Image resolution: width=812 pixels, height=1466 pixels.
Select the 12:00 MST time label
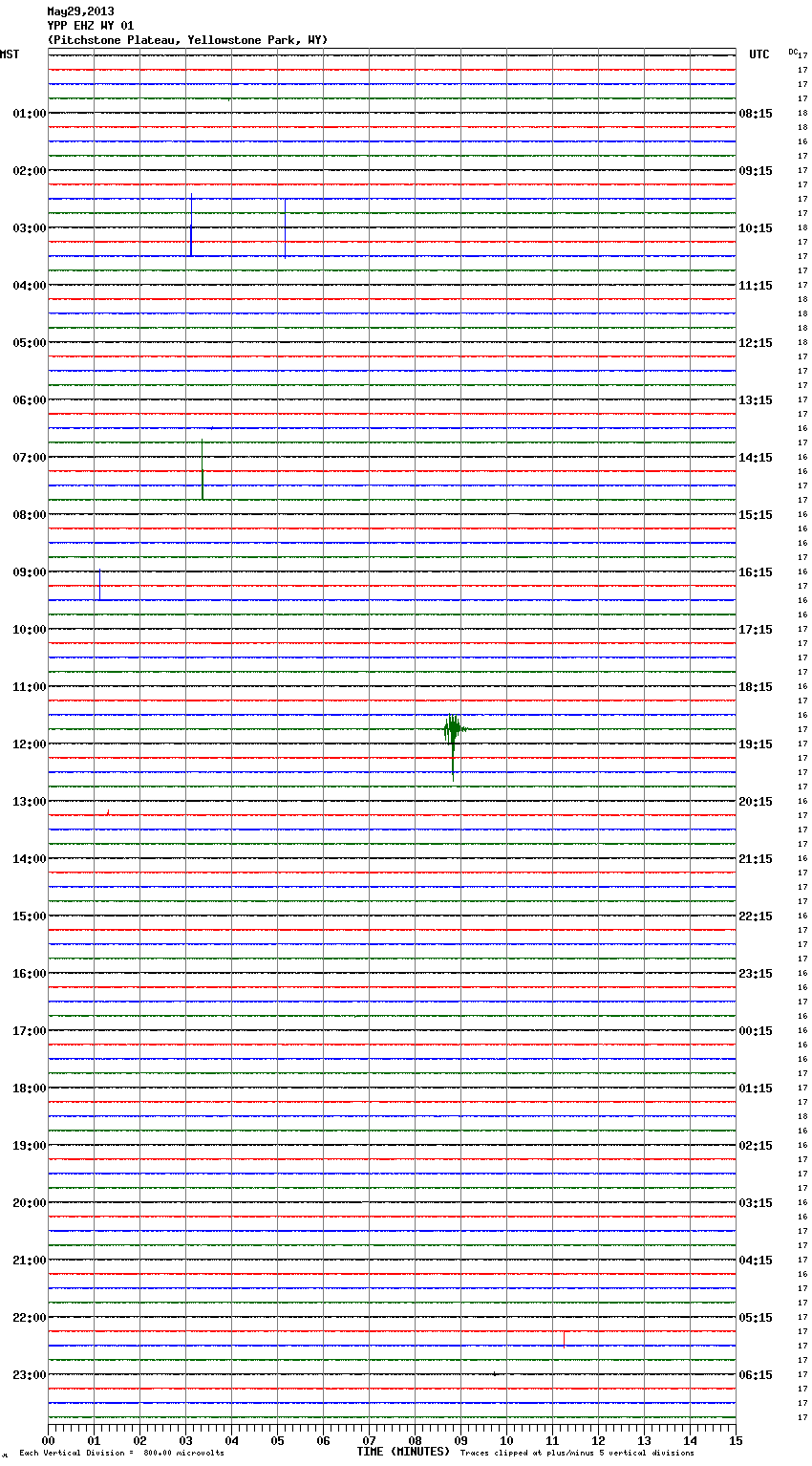click(x=30, y=744)
